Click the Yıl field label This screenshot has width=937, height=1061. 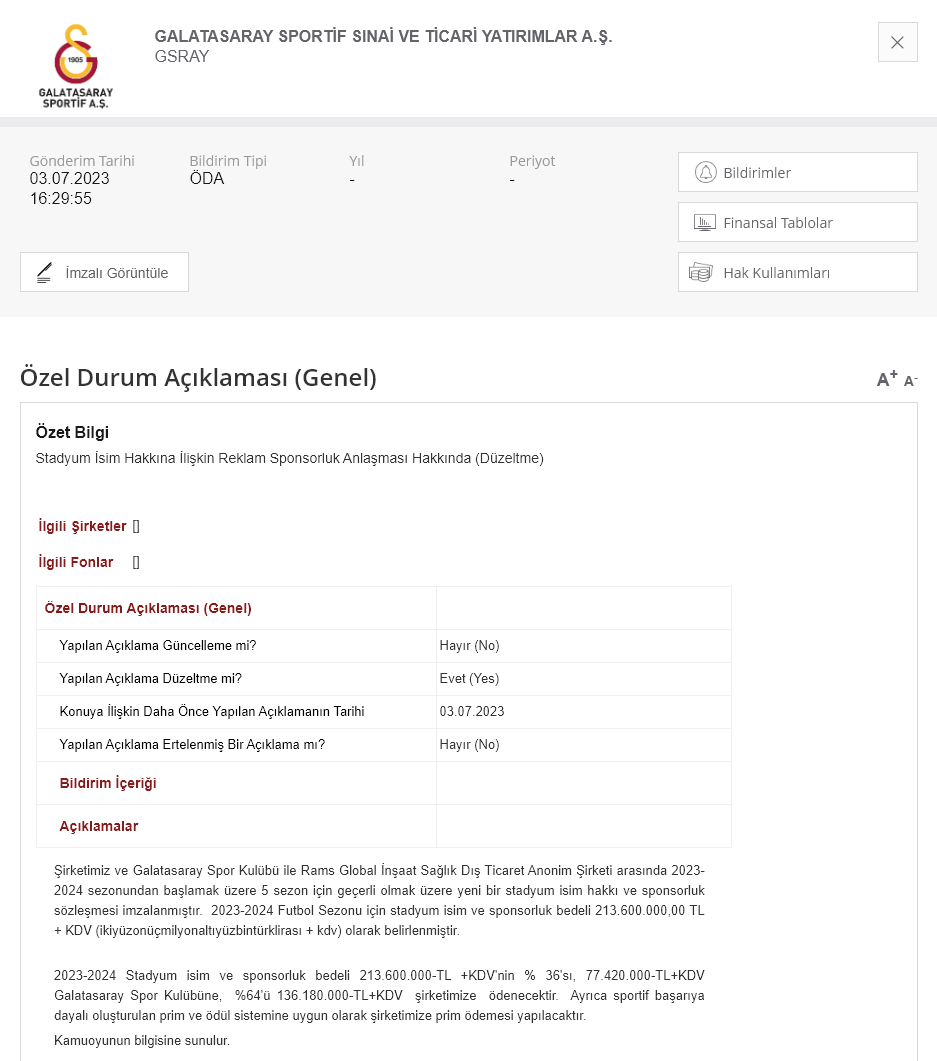click(357, 161)
